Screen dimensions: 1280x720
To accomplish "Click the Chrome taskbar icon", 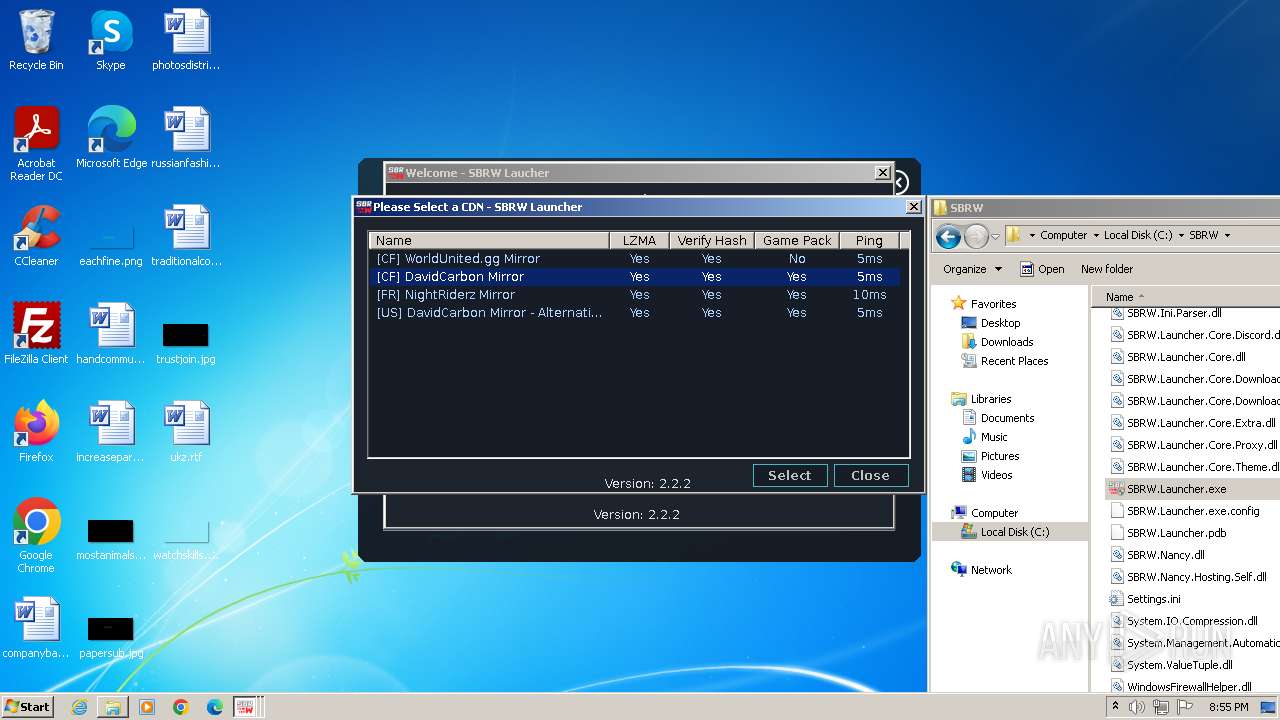I will 181,707.
